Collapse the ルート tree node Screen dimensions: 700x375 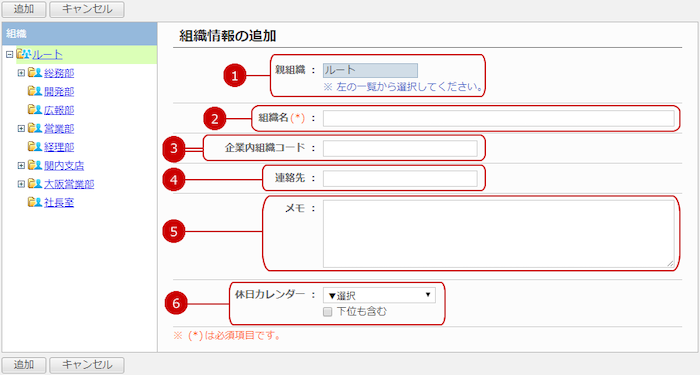coord(9,54)
